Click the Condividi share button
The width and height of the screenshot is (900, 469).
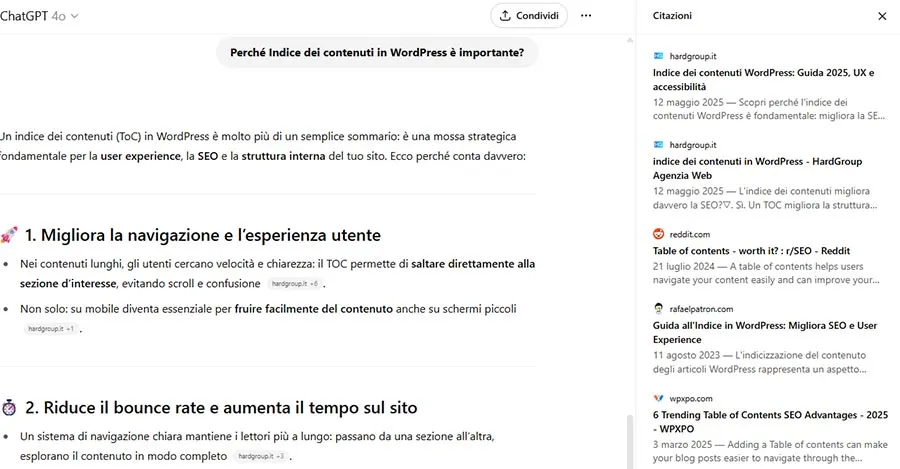click(x=529, y=15)
